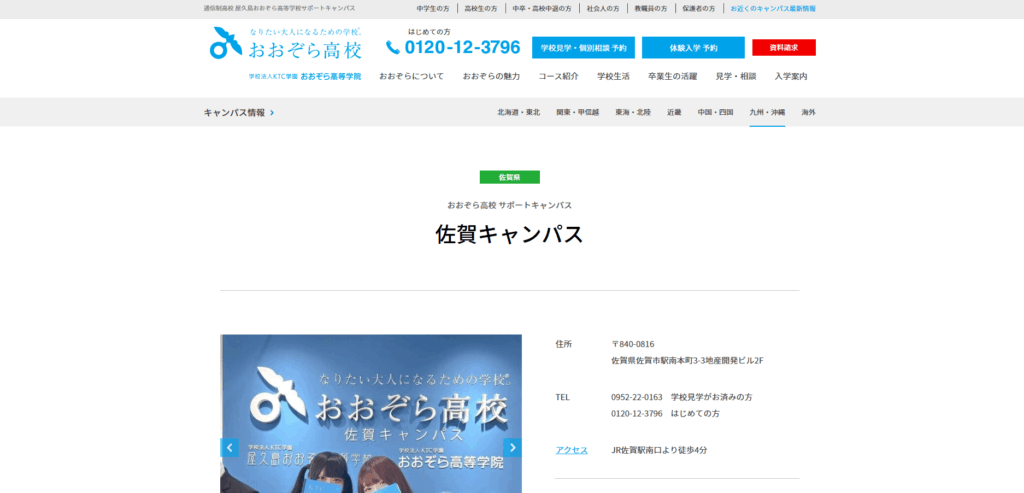
Task: Click the red 資料請求 button
Action: coord(784,48)
